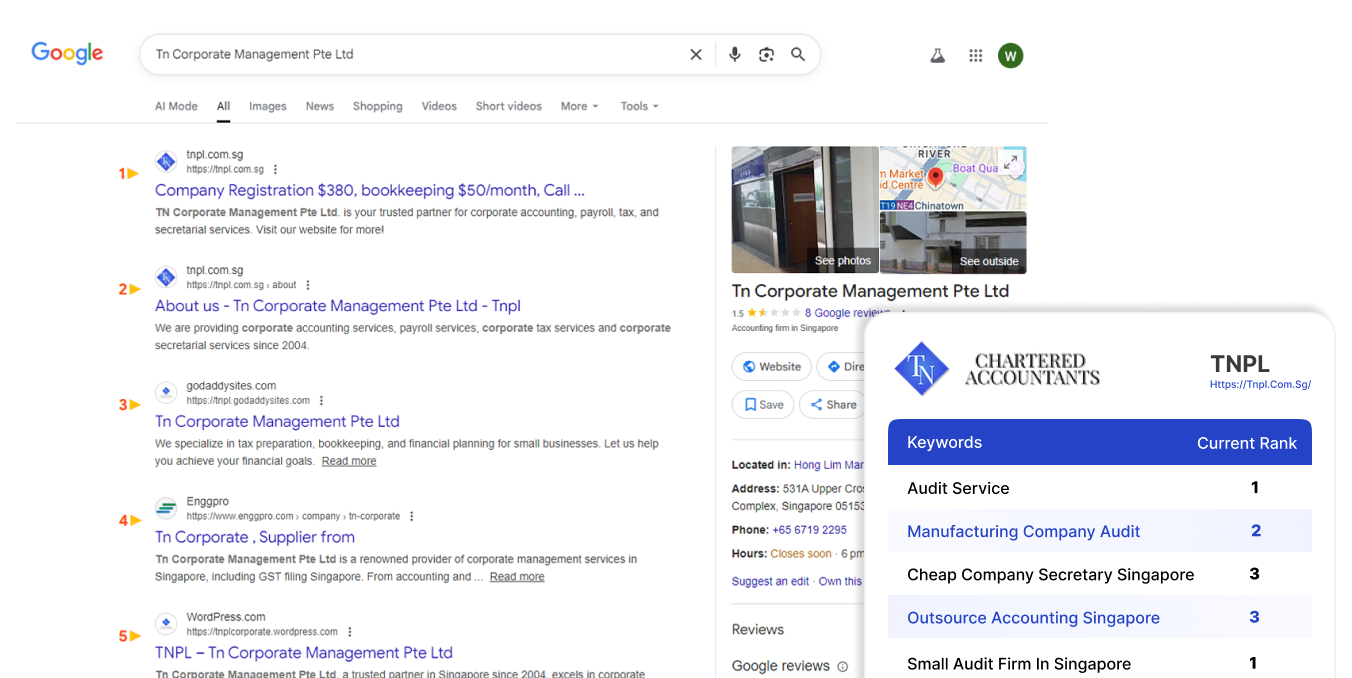Screen dimensions: 1352x678
Task: Switch to the AI Mode tab
Action: tap(176, 106)
